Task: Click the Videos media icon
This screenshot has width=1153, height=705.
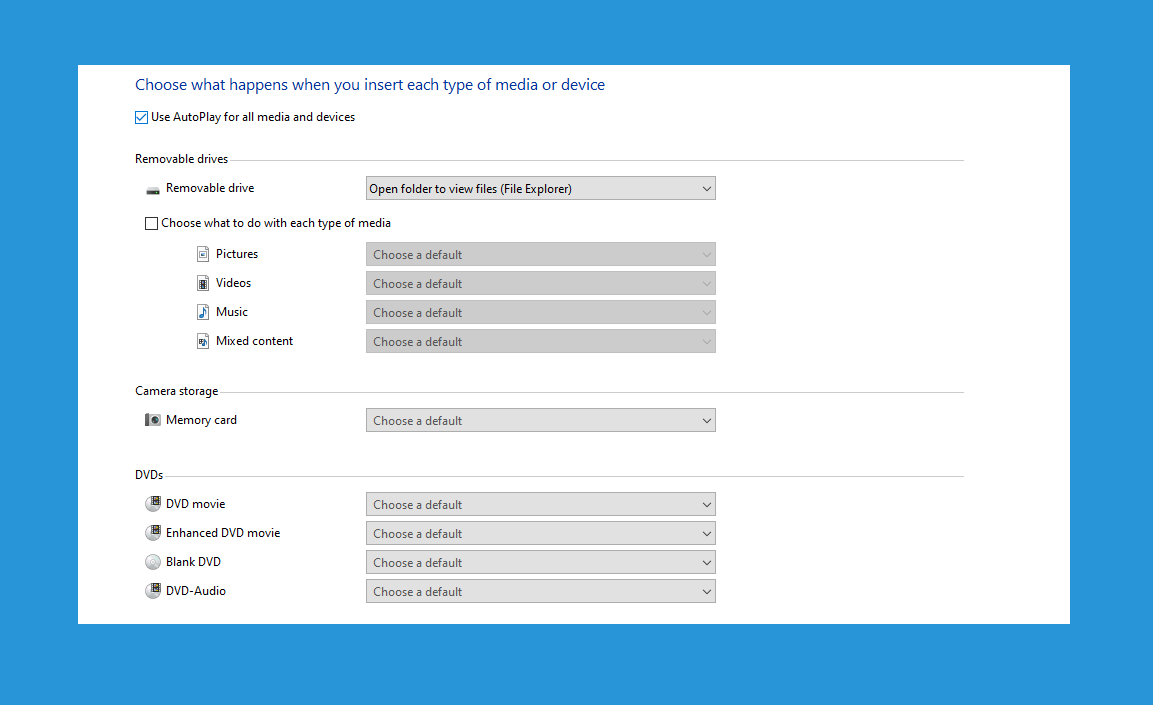Action: (x=203, y=283)
